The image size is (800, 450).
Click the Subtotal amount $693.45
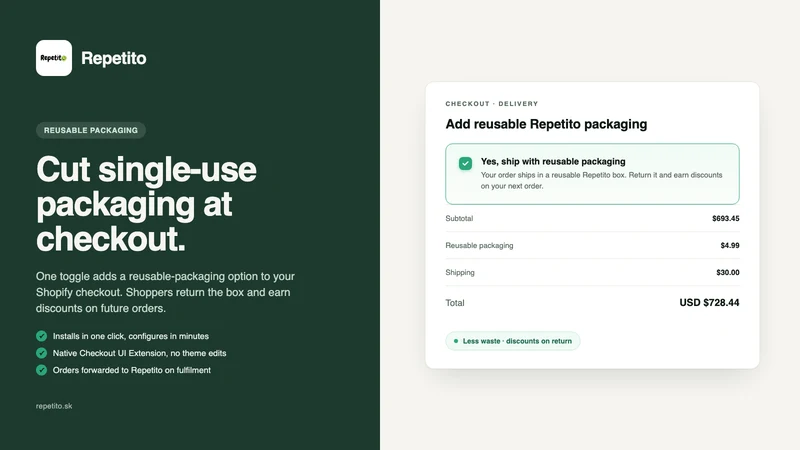726,218
